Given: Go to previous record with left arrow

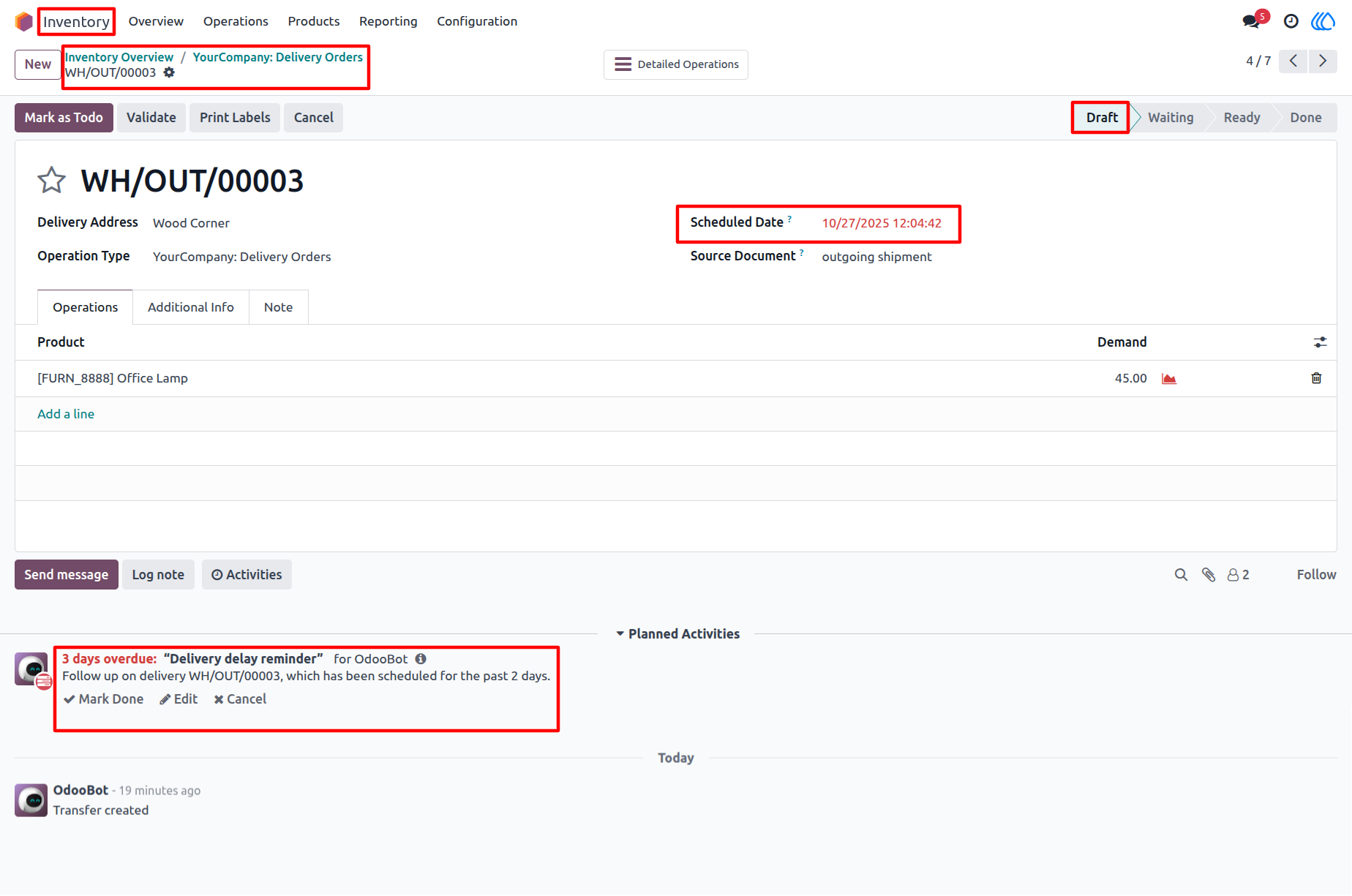Looking at the screenshot, I should click(x=1293, y=61).
